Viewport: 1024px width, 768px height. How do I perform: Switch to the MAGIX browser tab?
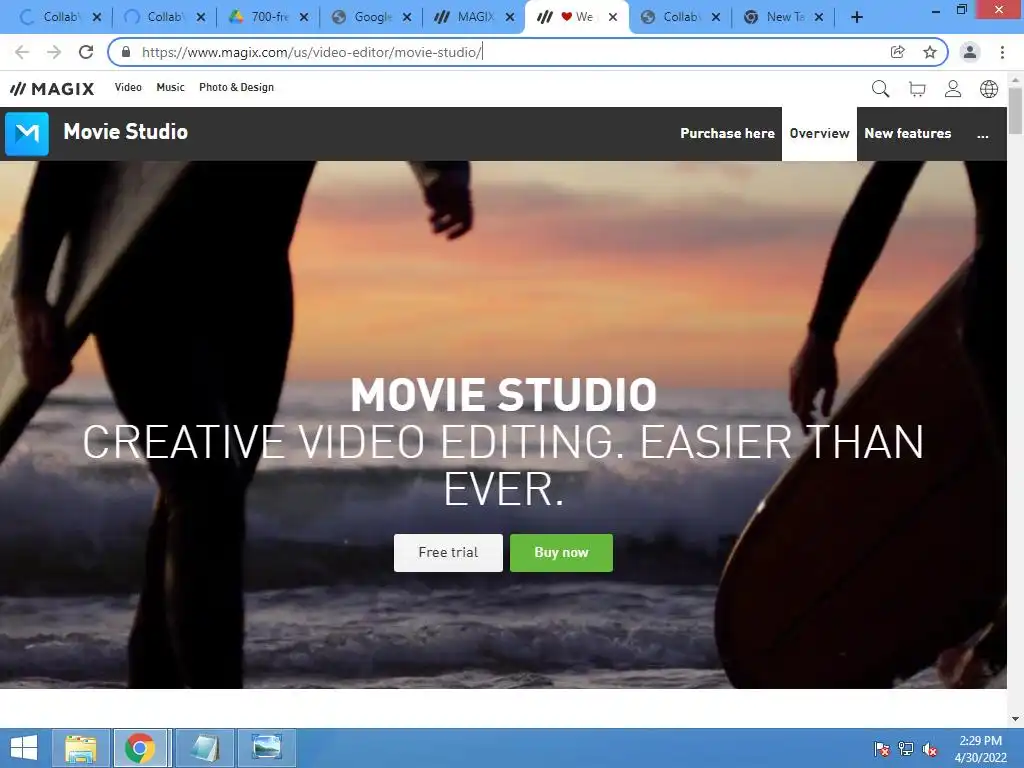[472, 17]
